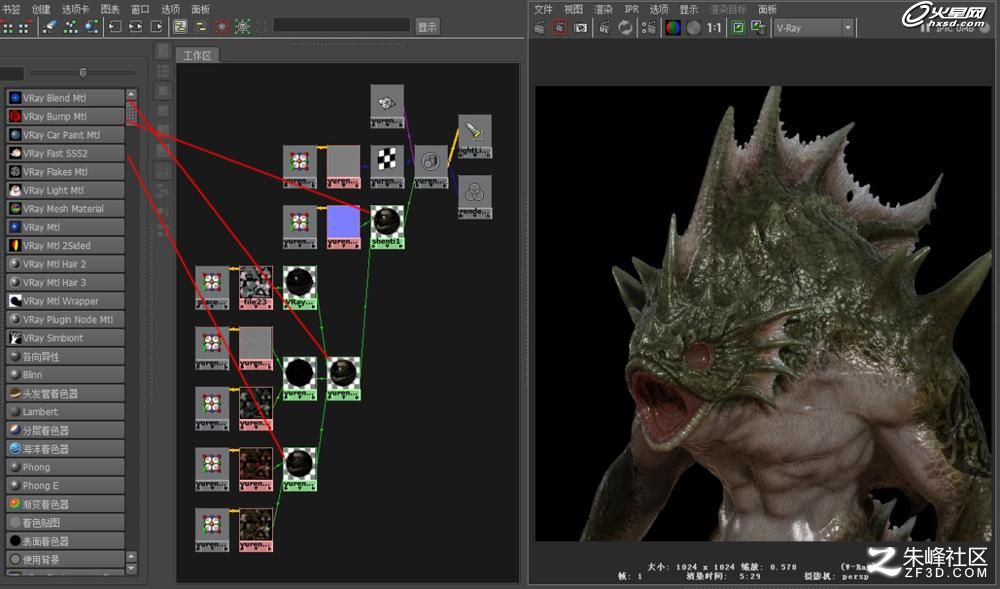The width and height of the screenshot is (1000, 589).
Task: Click the refresh IPR image icon
Action: click(x=626, y=28)
